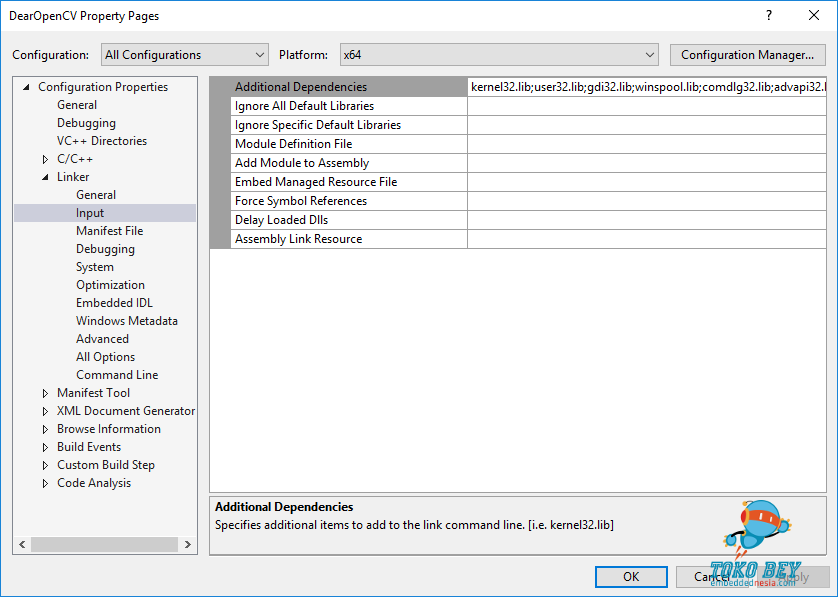Viewport: 838px width, 597px height.
Task: Expand the Build Events node
Action: click(45, 447)
